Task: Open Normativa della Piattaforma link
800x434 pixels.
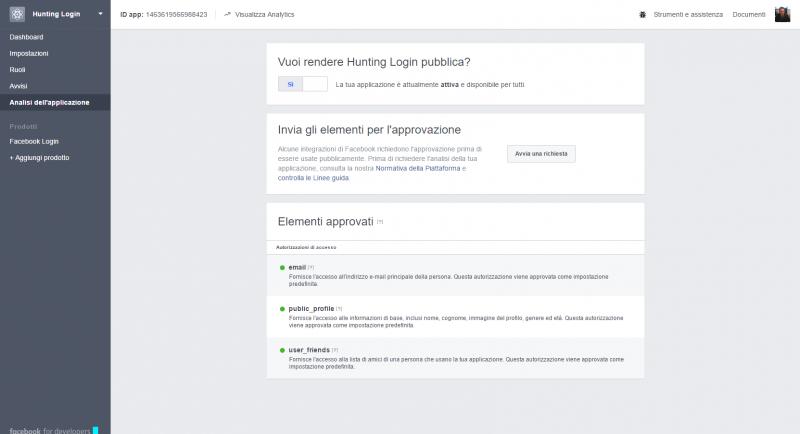Action: 417,168
